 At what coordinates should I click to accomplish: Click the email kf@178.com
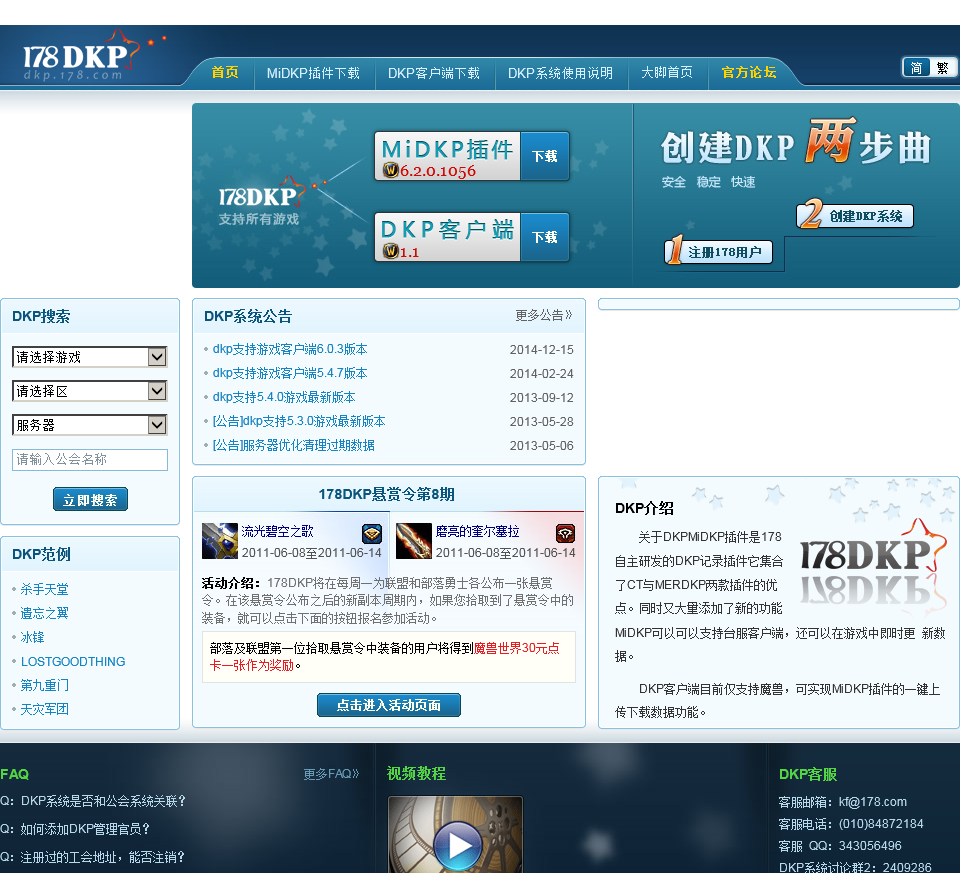[x=872, y=802]
